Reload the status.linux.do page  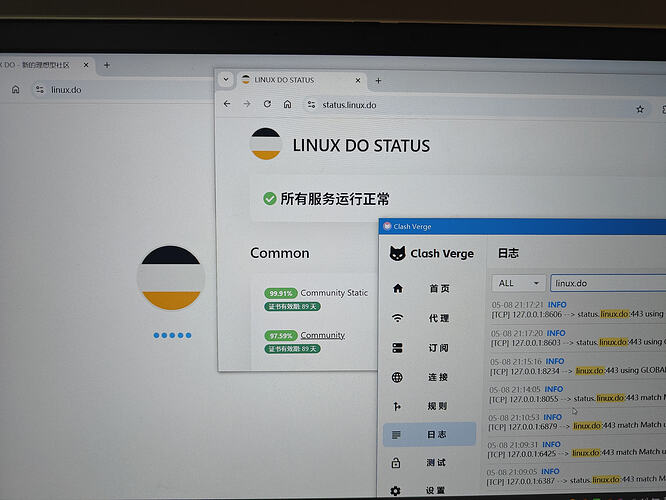click(x=267, y=104)
